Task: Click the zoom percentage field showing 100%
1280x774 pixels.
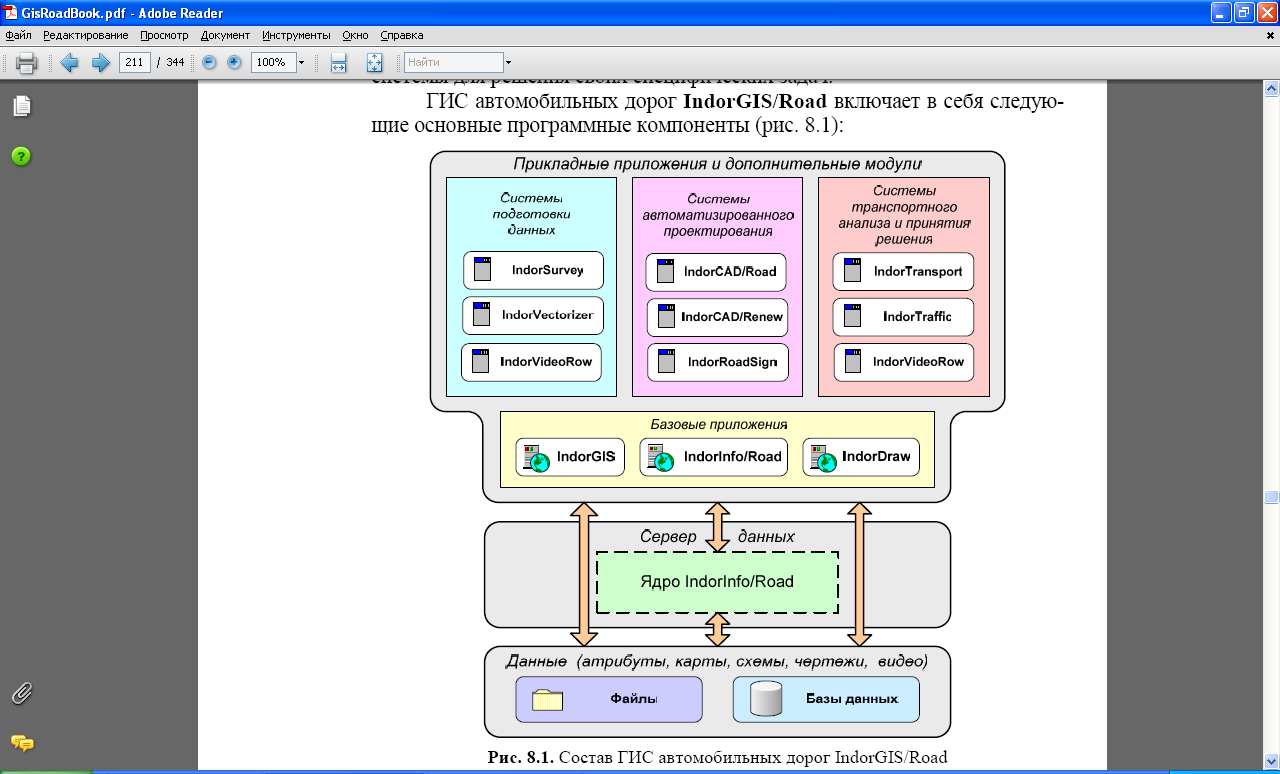Action: (272, 62)
